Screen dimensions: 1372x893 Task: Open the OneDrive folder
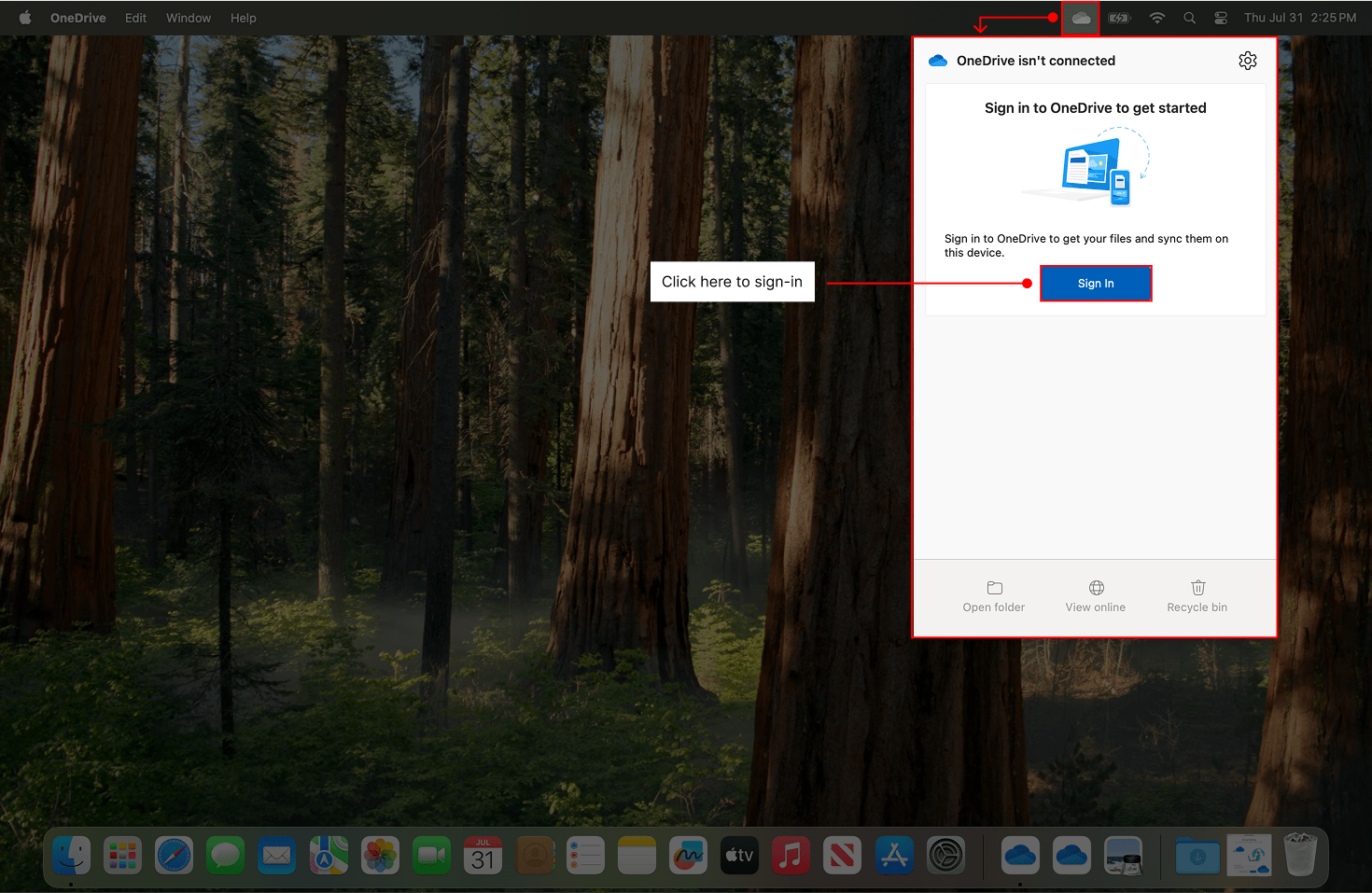(x=994, y=595)
